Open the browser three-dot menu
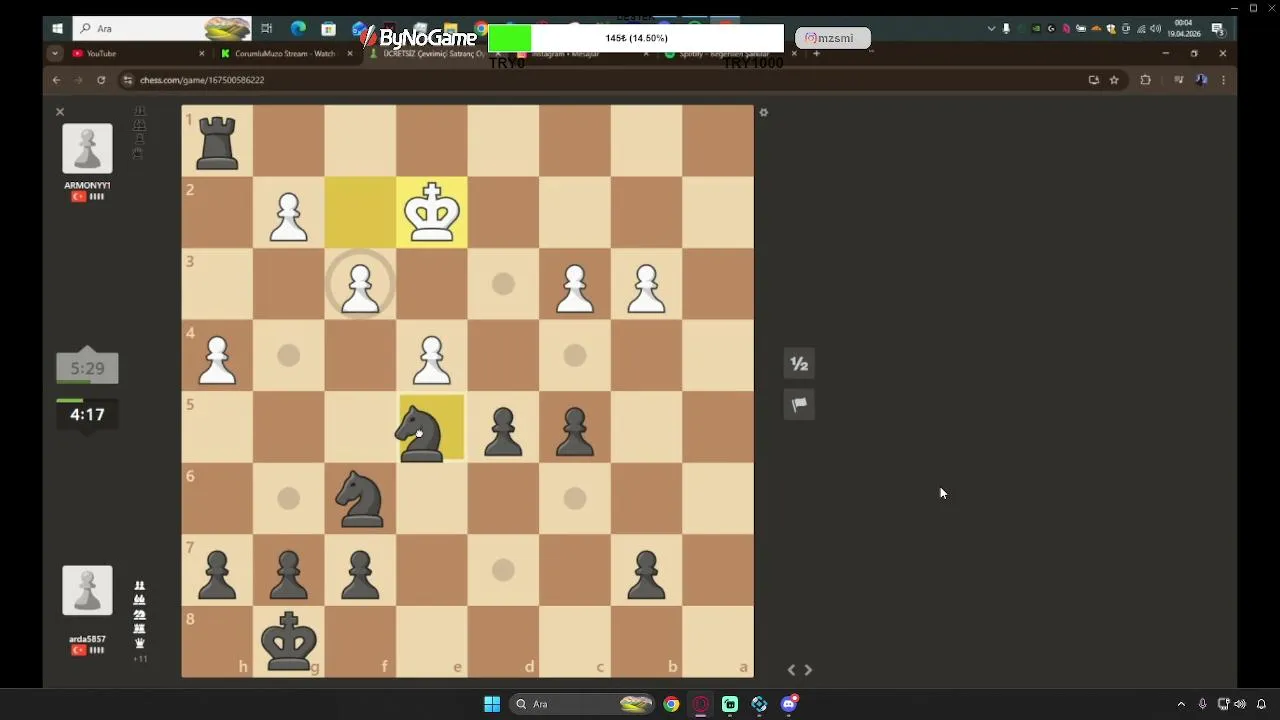Image resolution: width=1280 pixels, height=720 pixels. tap(1223, 80)
